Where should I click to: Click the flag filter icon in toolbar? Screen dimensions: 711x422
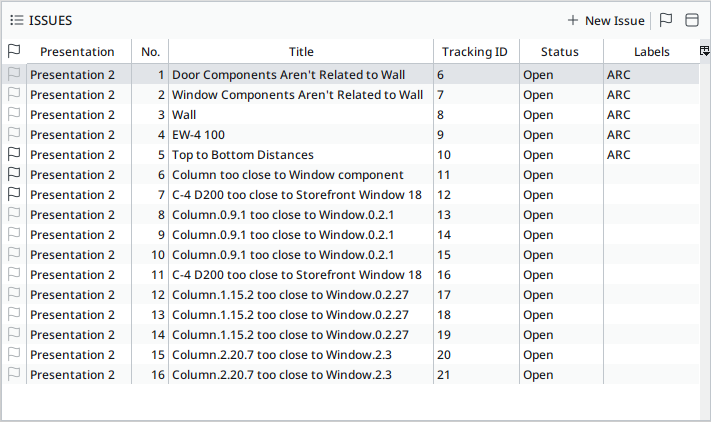pyautogui.click(x=666, y=20)
